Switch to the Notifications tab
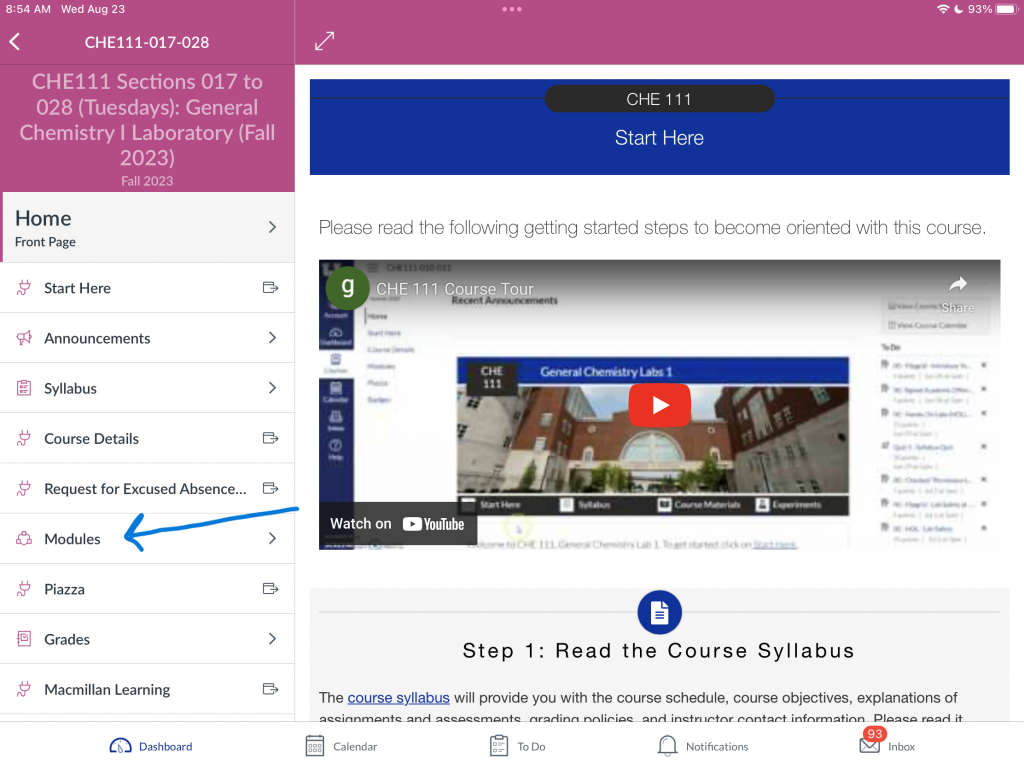 pyautogui.click(x=703, y=746)
